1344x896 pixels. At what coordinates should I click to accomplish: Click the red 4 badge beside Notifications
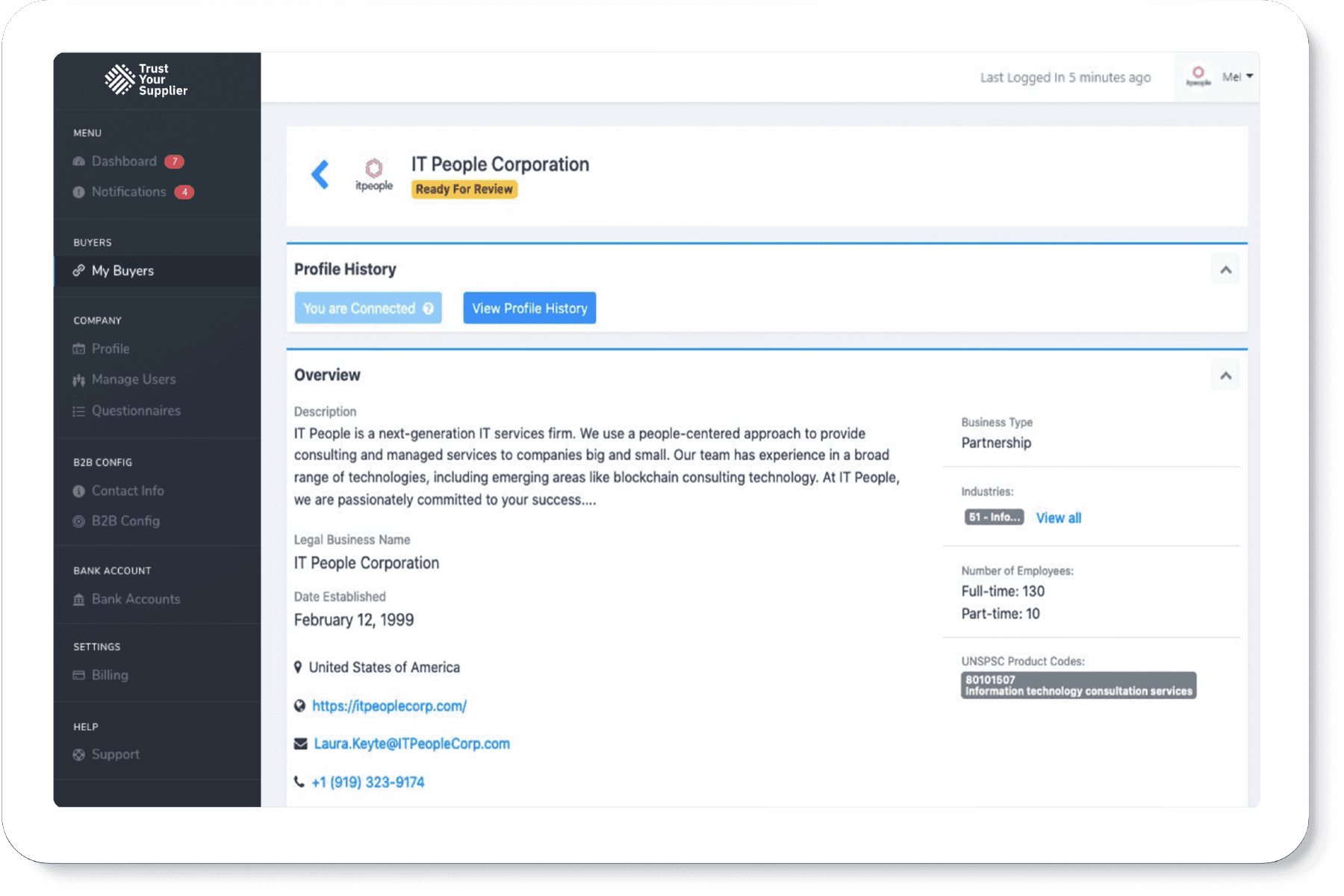(184, 192)
